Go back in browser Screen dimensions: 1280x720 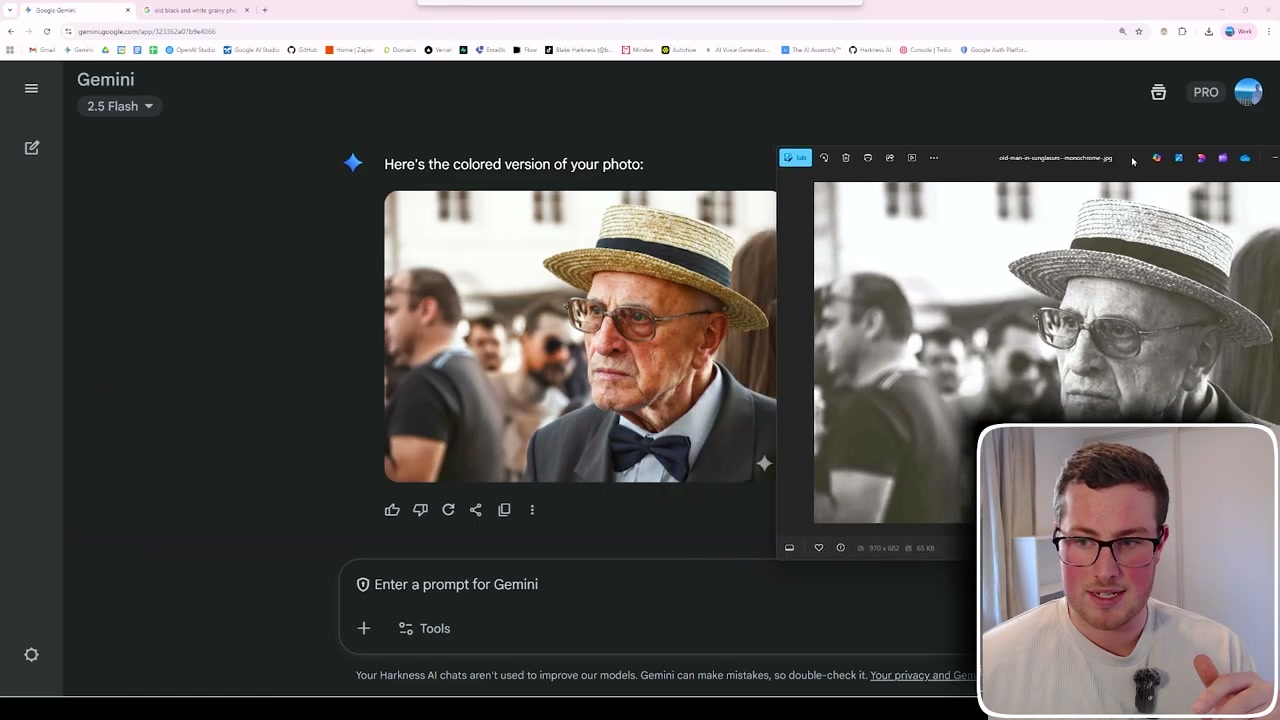tap(10, 31)
